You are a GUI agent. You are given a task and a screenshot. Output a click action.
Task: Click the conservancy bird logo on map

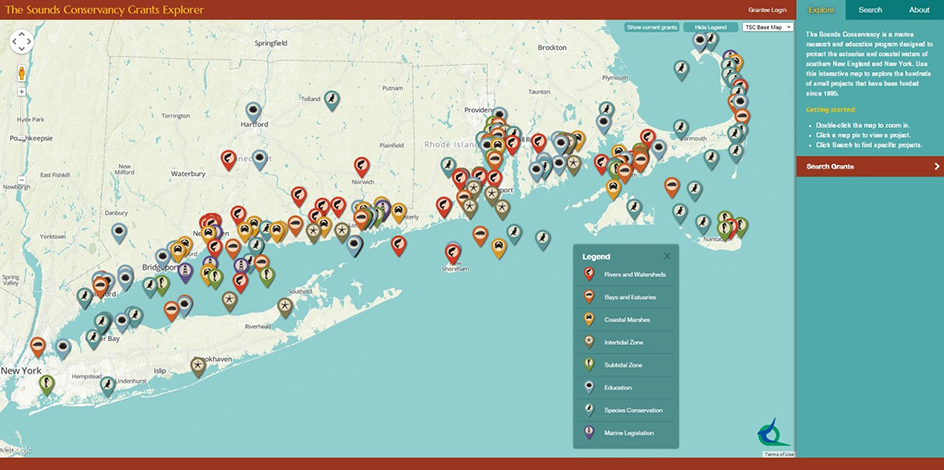[x=772, y=433]
